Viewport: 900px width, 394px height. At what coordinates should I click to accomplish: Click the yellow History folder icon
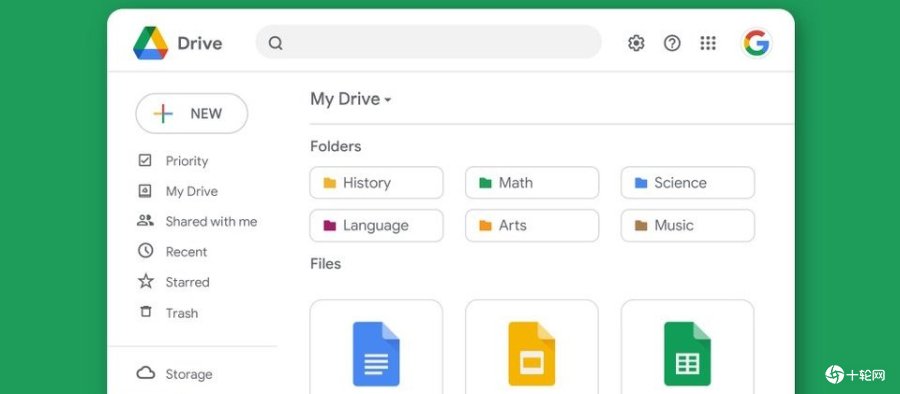click(329, 183)
